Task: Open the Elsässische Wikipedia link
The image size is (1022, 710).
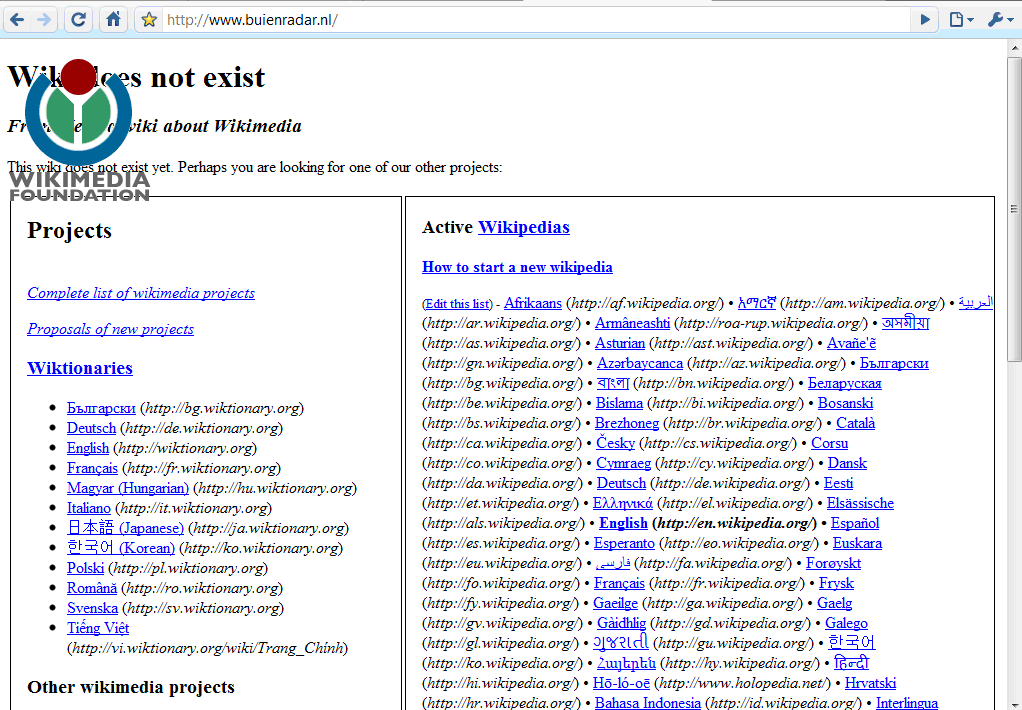Action: (x=860, y=503)
